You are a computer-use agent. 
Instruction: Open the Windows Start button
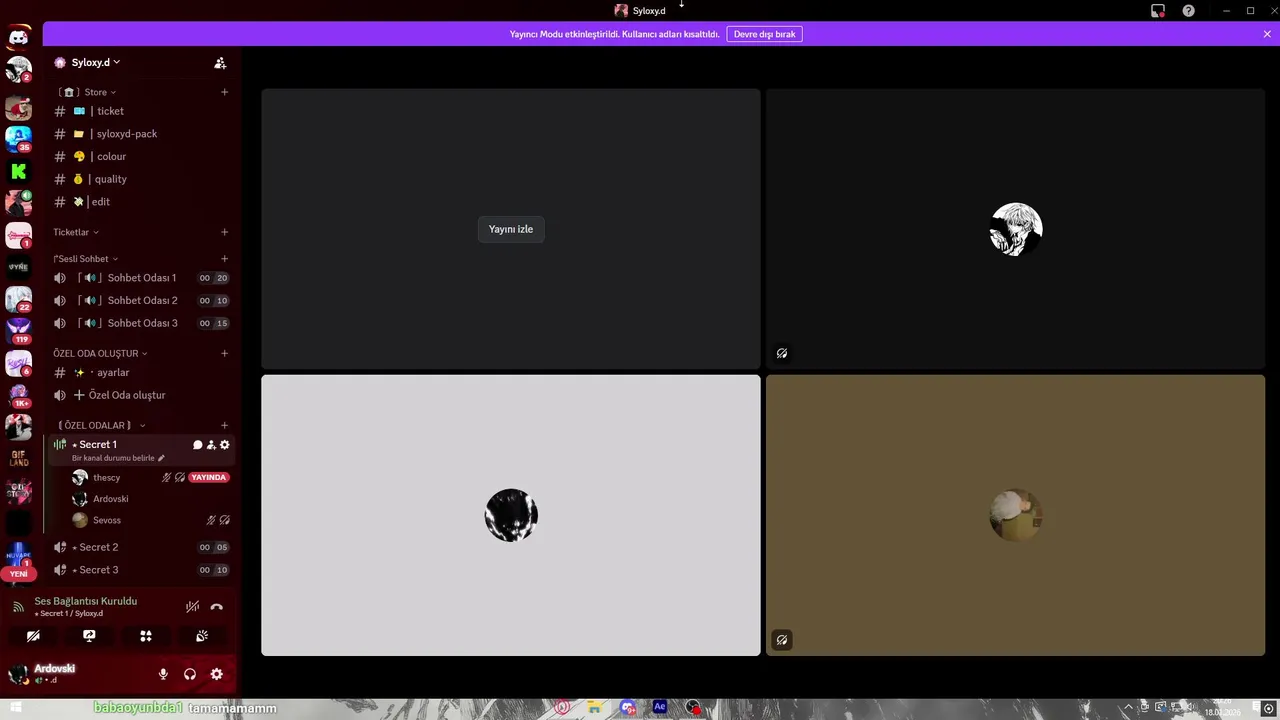[x=16, y=708]
